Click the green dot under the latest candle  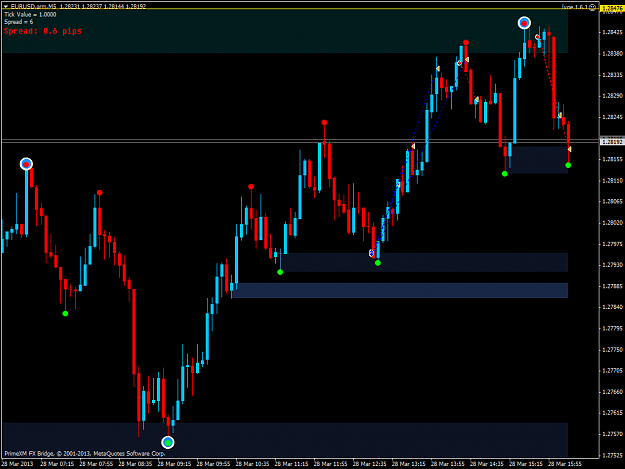click(x=568, y=165)
